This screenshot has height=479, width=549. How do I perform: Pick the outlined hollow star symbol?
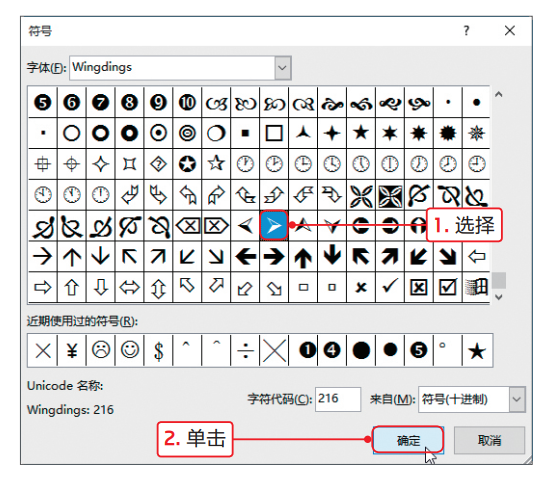click(216, 163)
